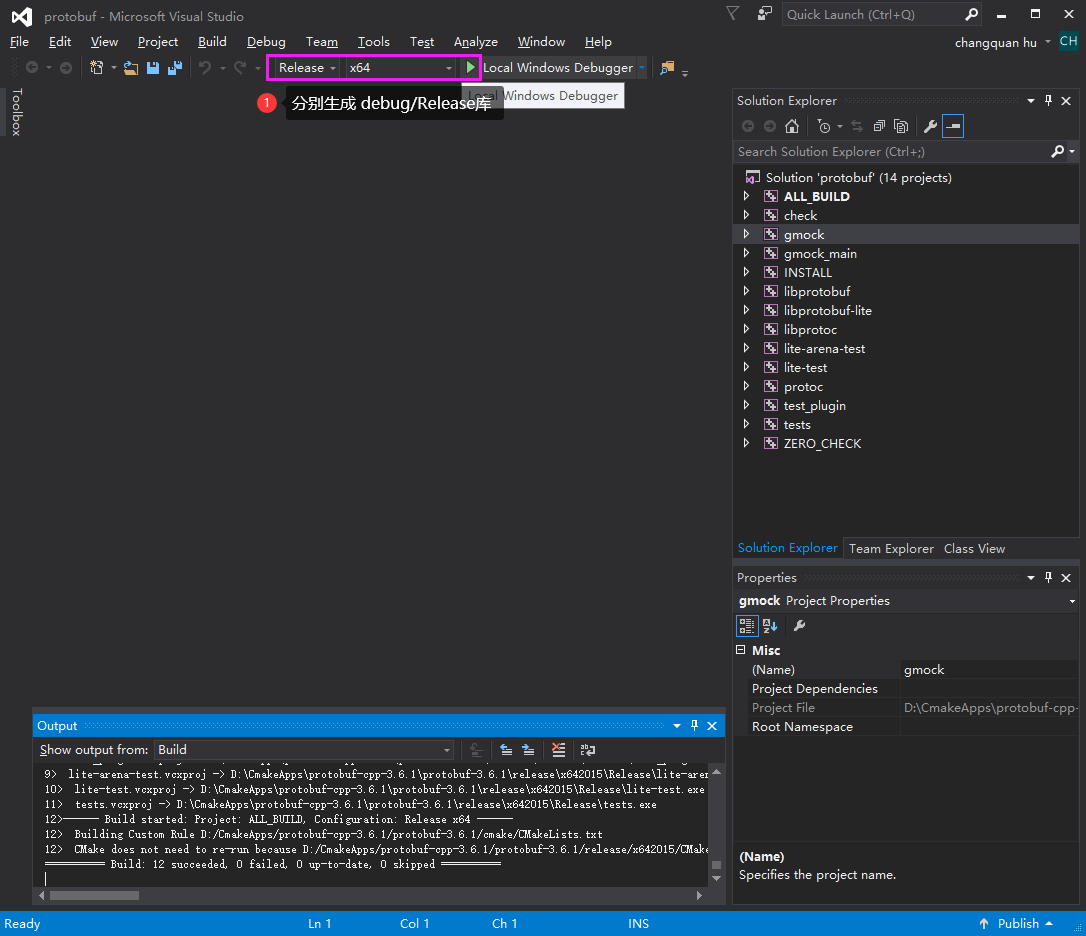Click the Redo toolbar icon
Viewport: 1086px width, 936px height.
pos(240,67)
